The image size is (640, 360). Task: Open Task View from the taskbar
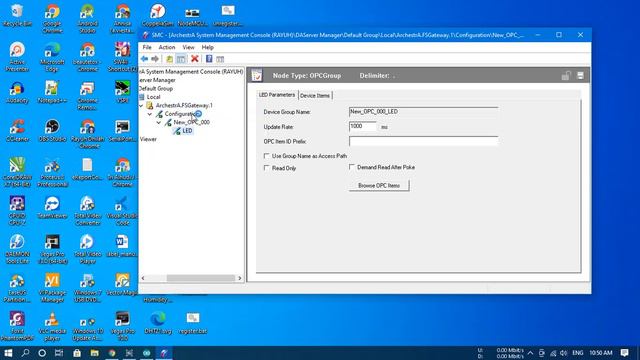point(59,353)
